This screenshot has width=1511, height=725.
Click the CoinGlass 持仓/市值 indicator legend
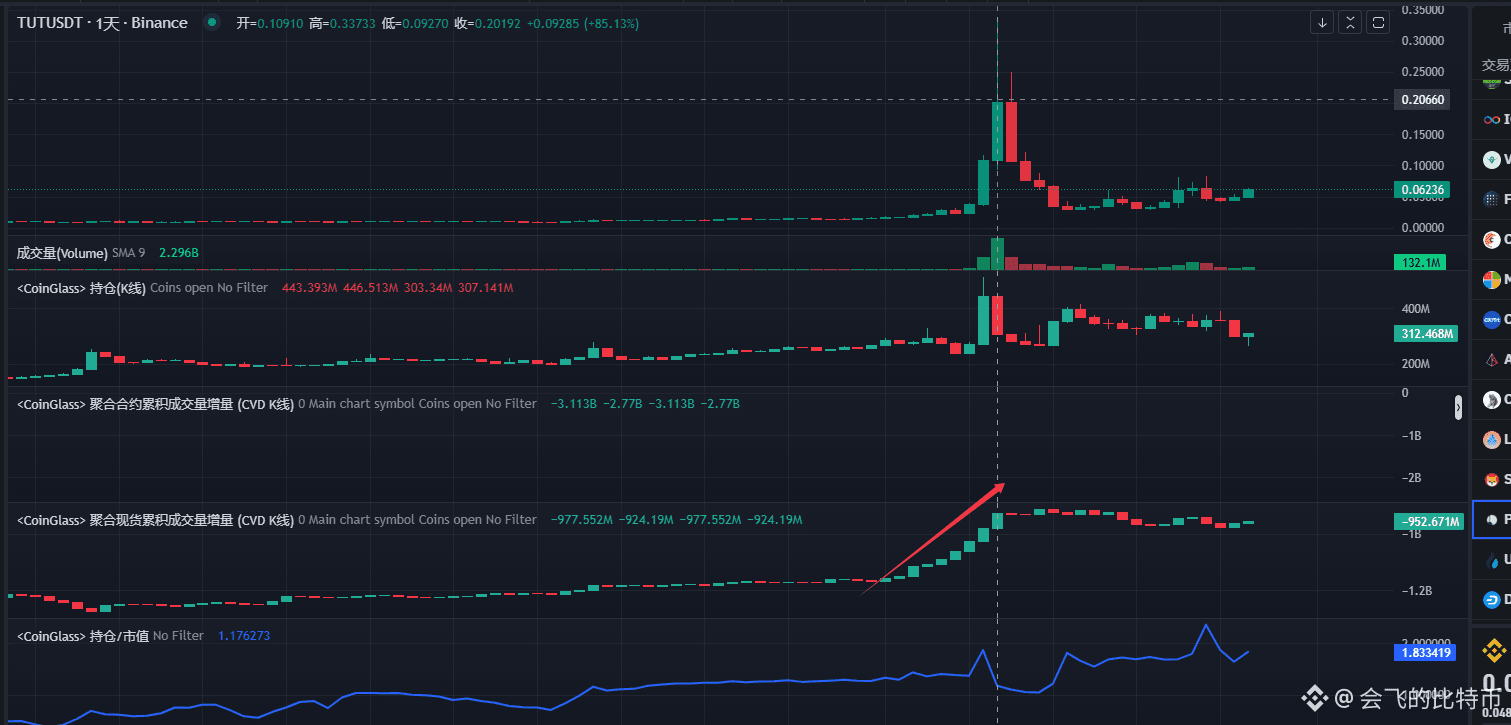point(83,636)
